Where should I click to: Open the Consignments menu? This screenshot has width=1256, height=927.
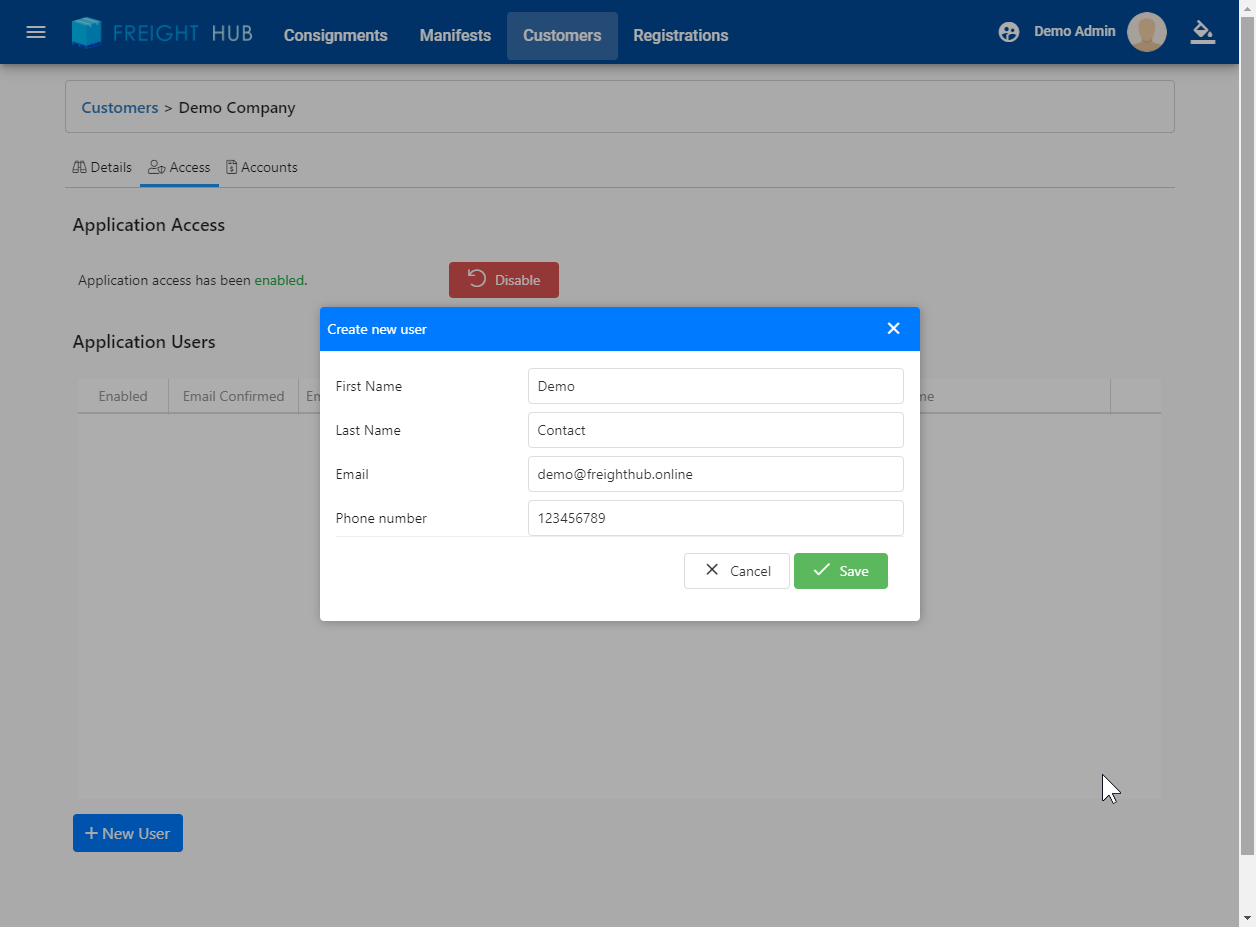(335, 36)
